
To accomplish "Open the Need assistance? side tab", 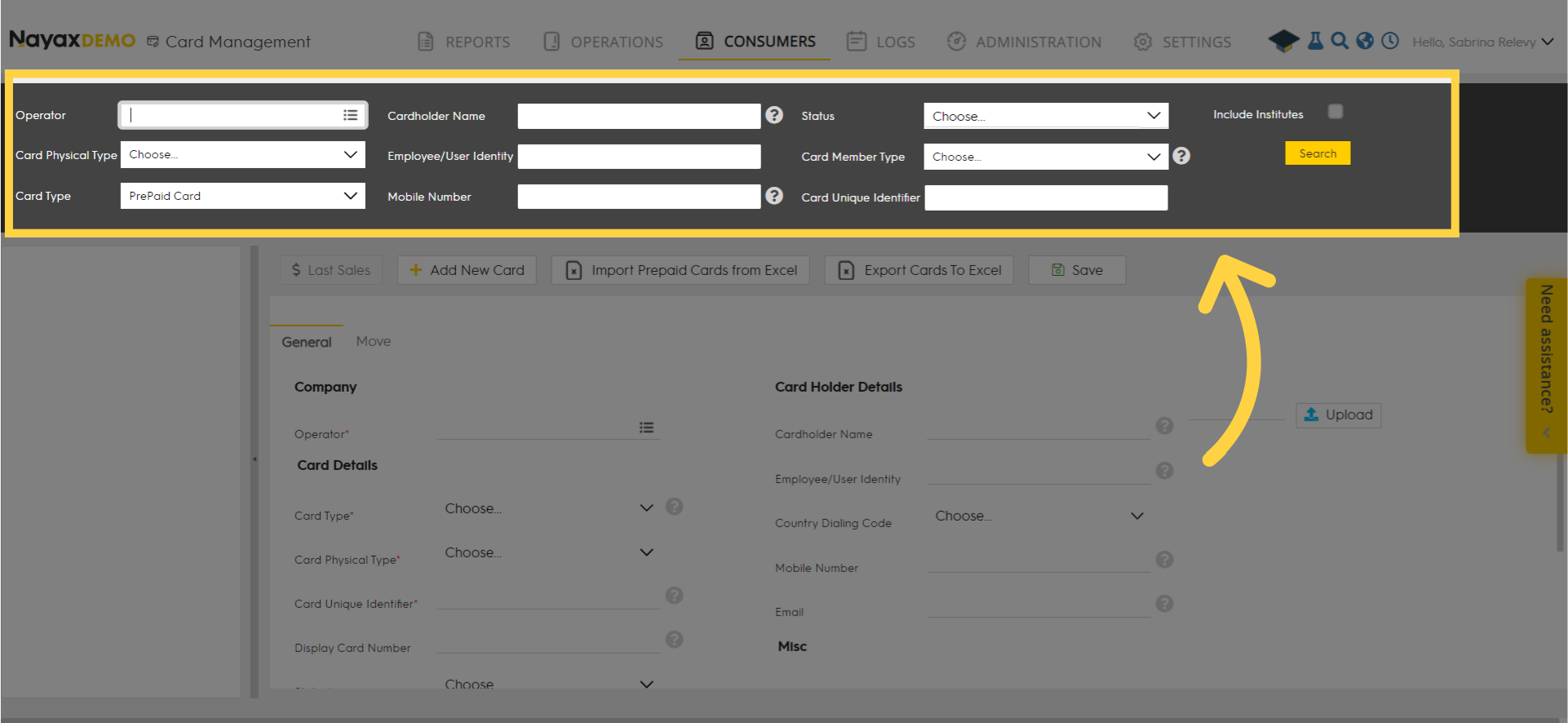I will (x=1546, y=365).
